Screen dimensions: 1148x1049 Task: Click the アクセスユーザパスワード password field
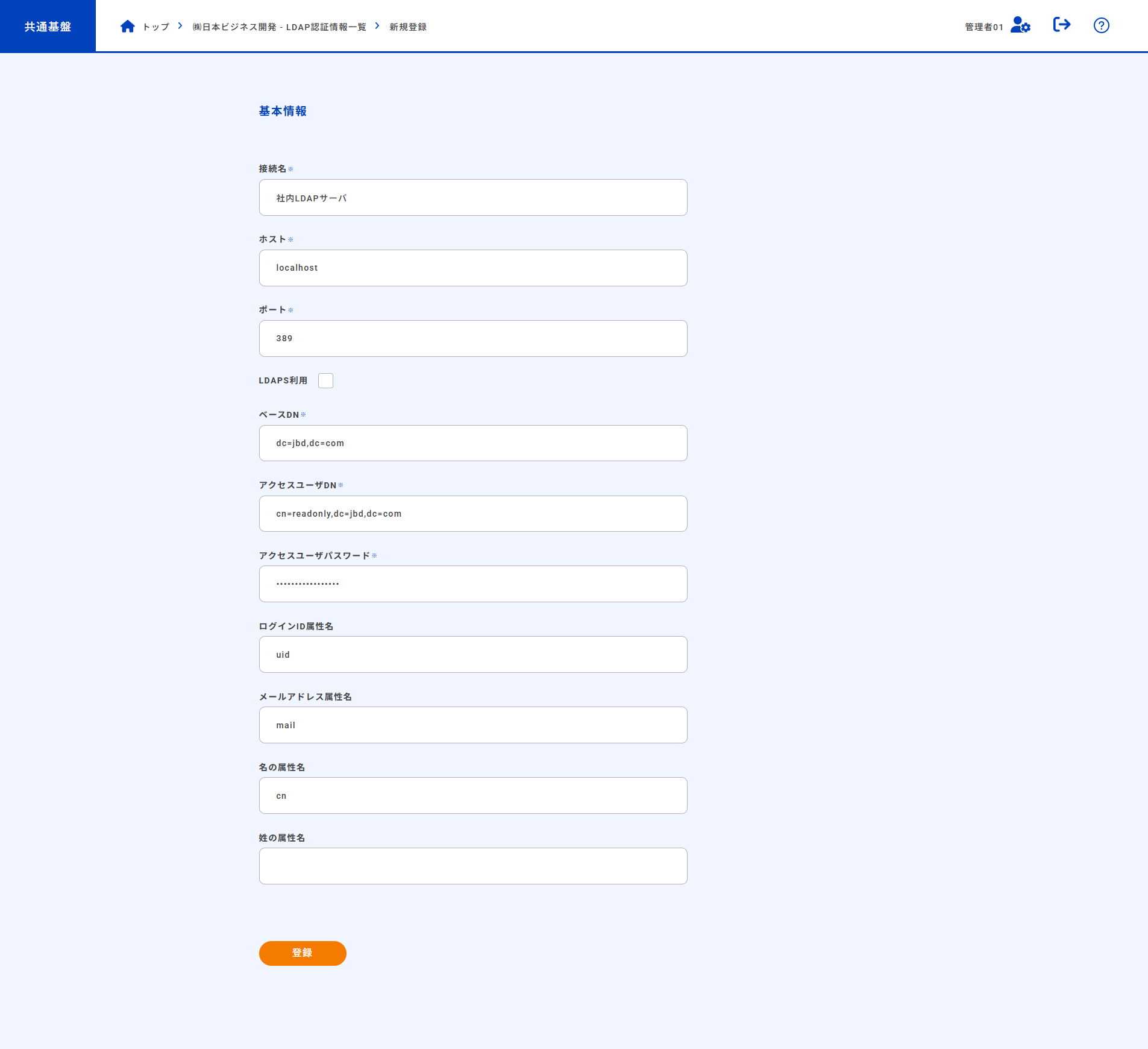[472, 584]
